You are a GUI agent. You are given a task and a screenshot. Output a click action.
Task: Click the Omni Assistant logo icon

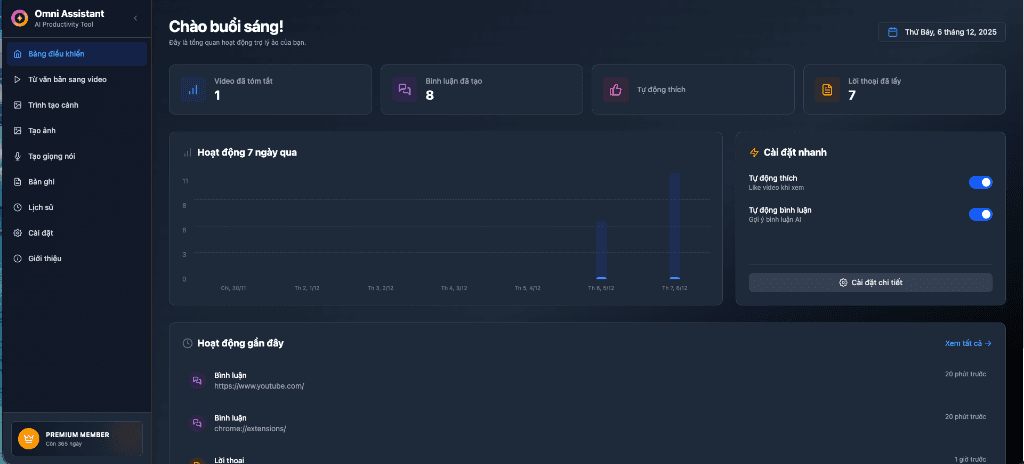20,18
